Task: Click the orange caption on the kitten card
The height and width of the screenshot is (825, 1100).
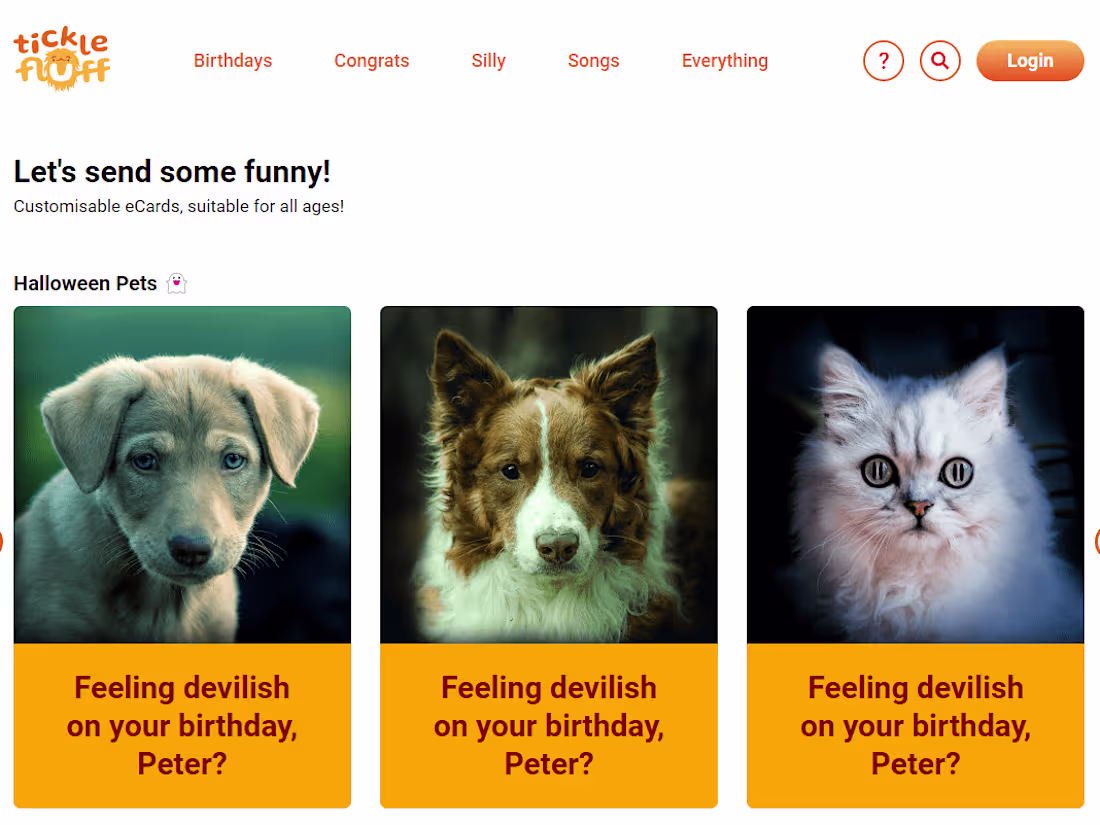Action: [x=915, y=725]
